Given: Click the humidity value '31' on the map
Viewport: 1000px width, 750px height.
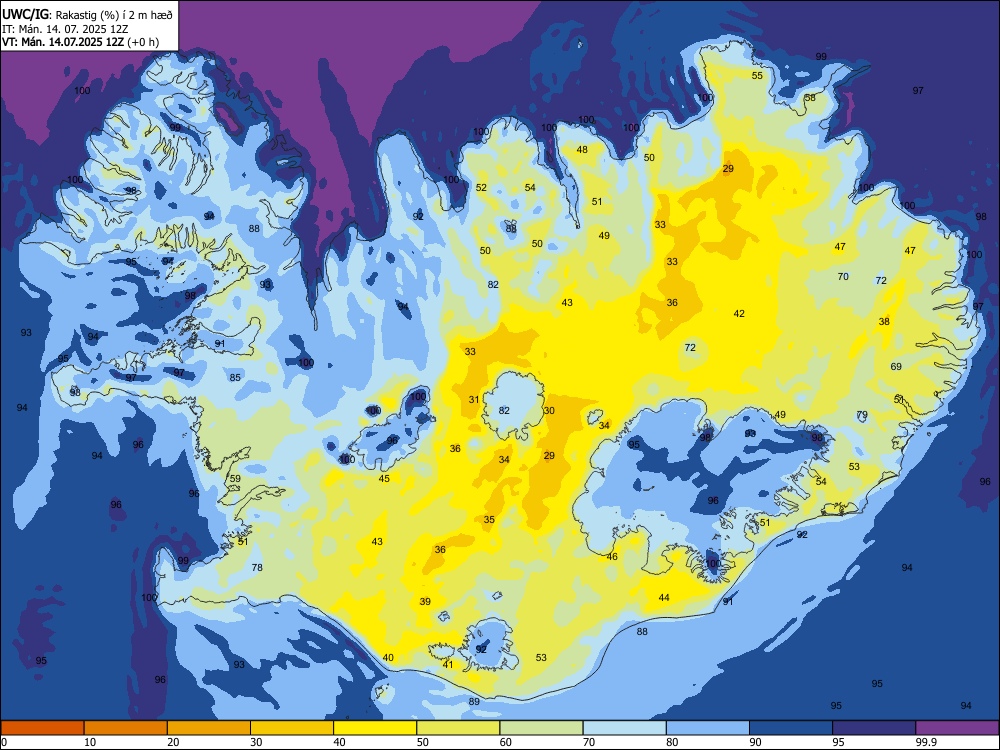Looking at the screenshot, I should pyautogui.click(x=474, y=399).
